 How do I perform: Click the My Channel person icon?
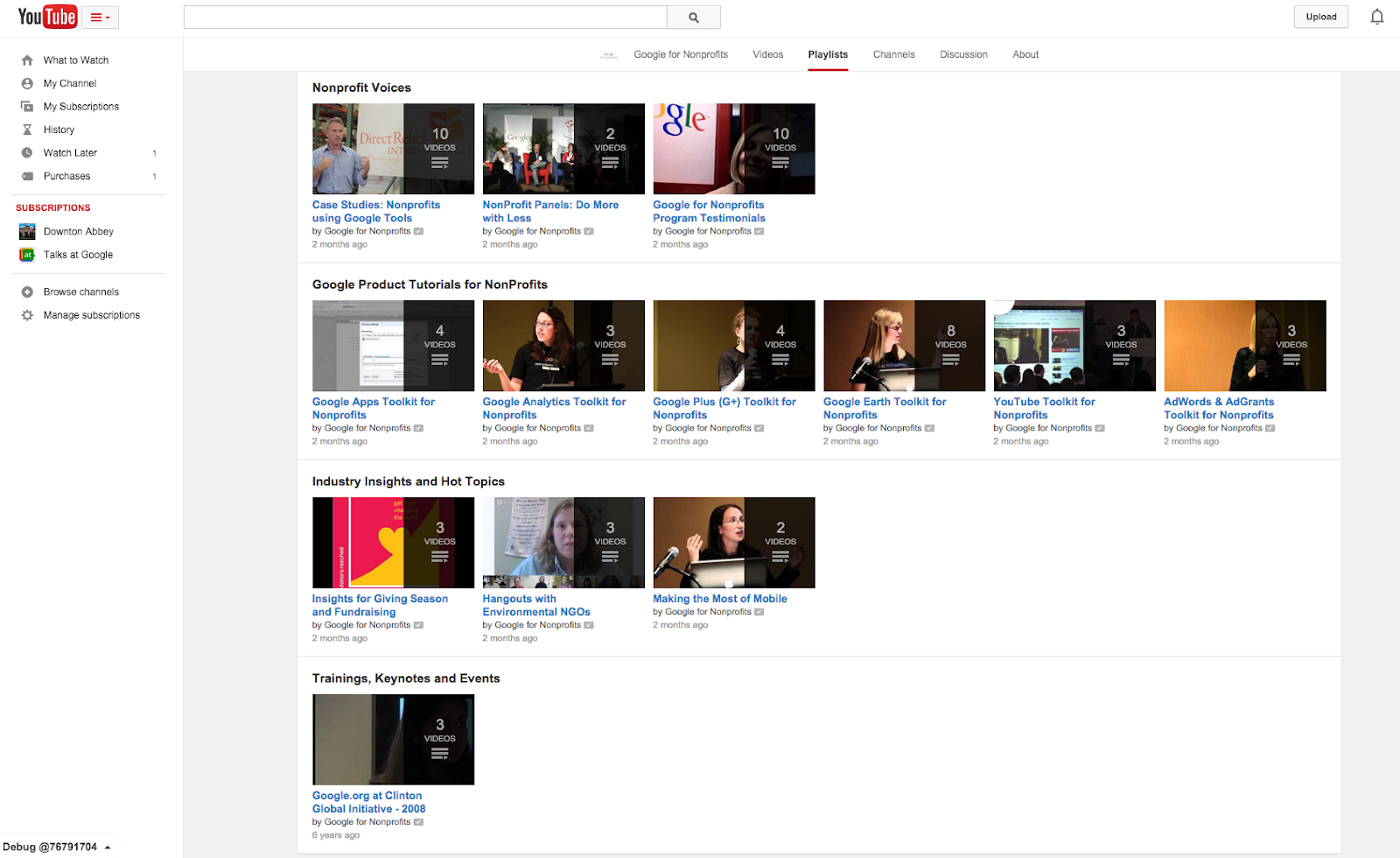27,84
